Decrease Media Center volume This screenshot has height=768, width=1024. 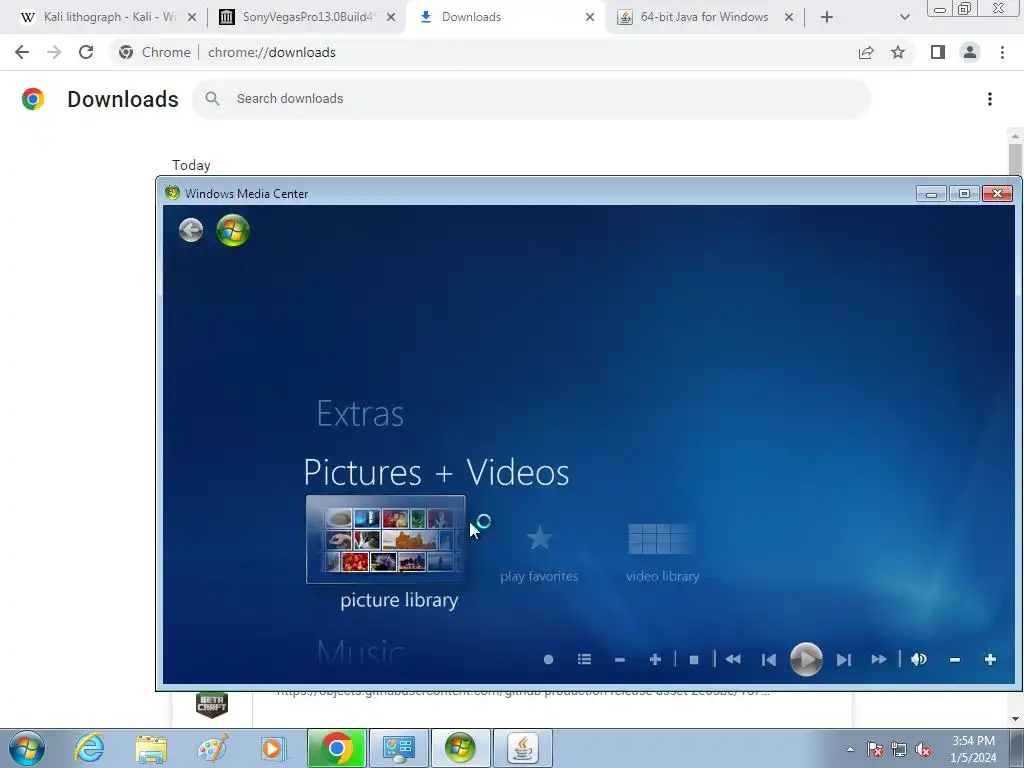[x=955, y=660]
